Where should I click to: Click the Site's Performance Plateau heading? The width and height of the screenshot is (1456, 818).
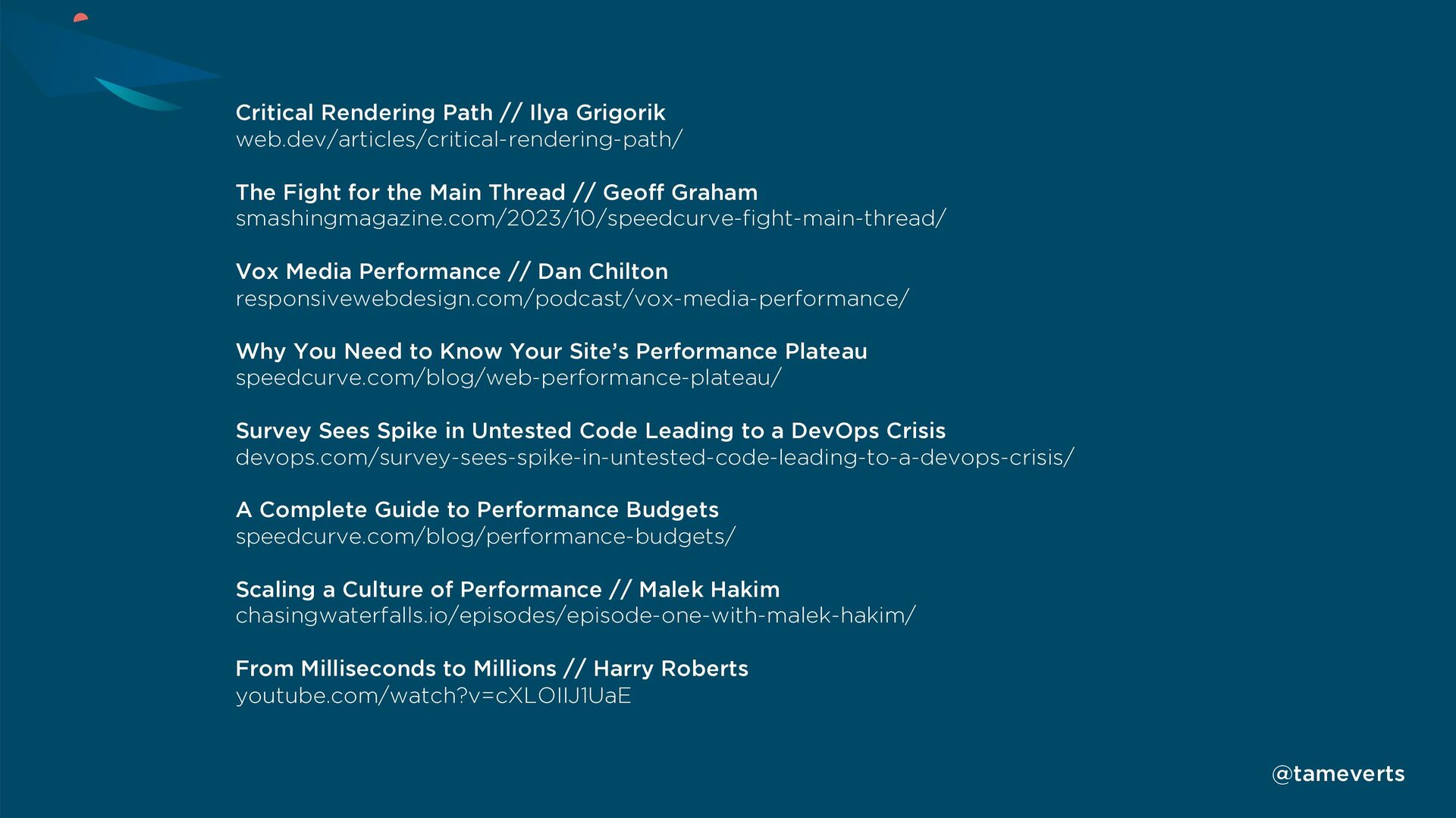pos(551,351)
